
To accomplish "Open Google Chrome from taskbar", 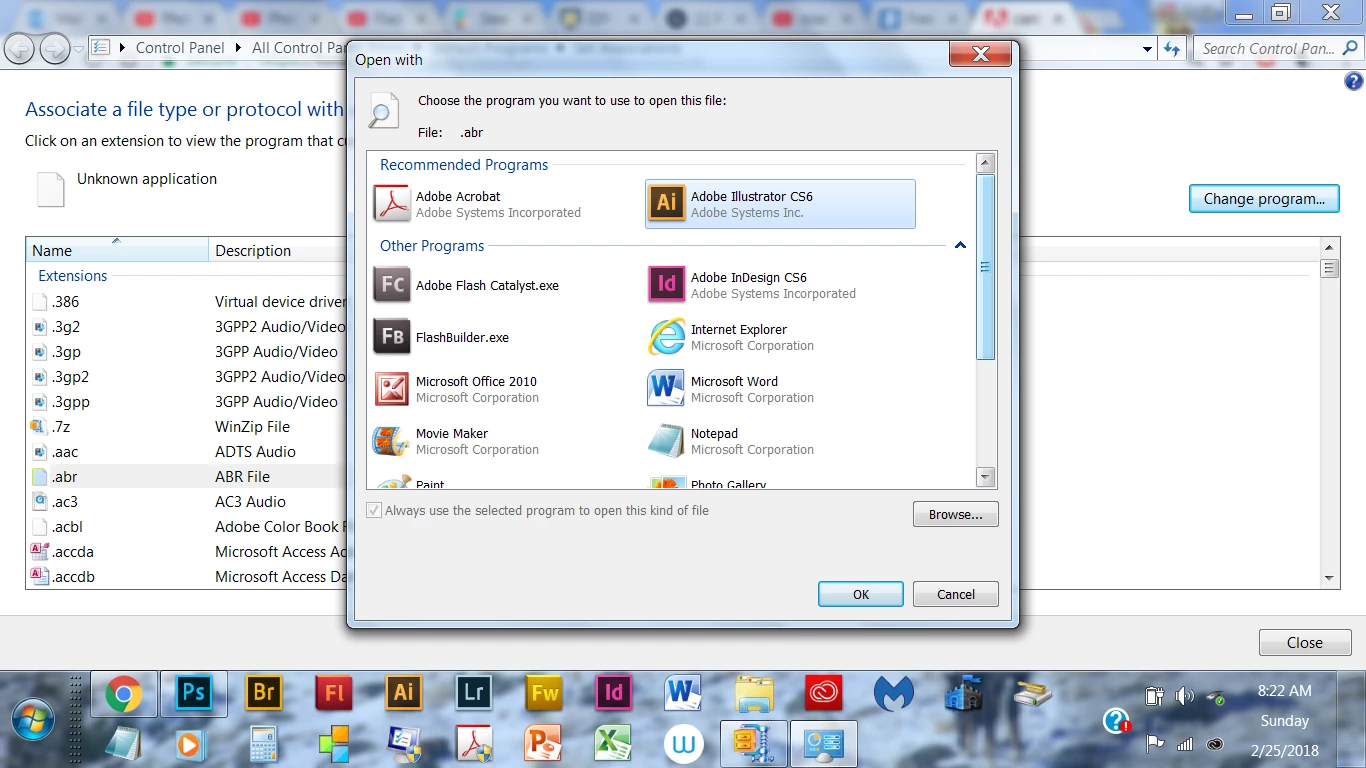I will tap(124, 694).
